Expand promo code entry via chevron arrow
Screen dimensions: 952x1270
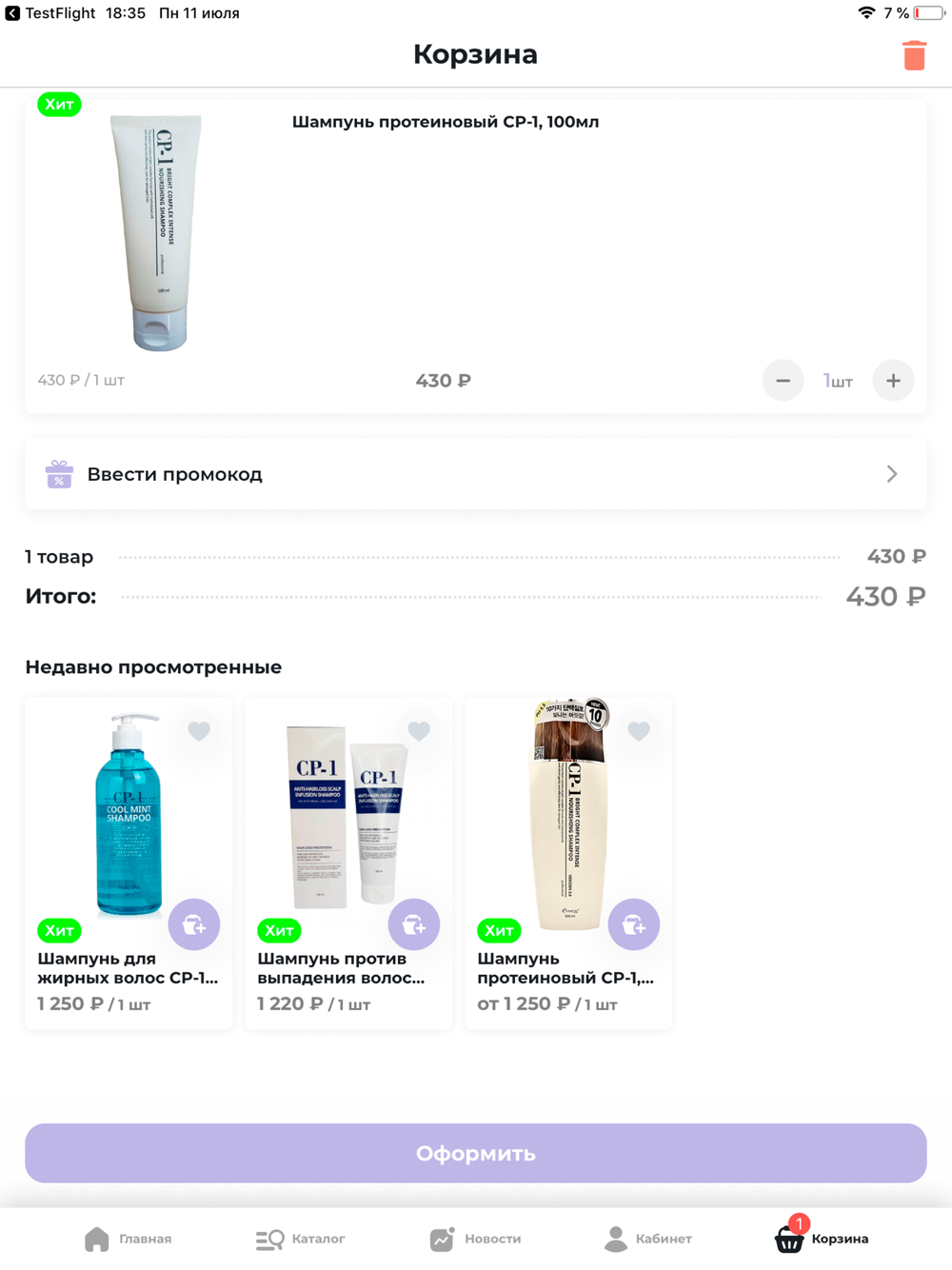[x=892, y=474]
